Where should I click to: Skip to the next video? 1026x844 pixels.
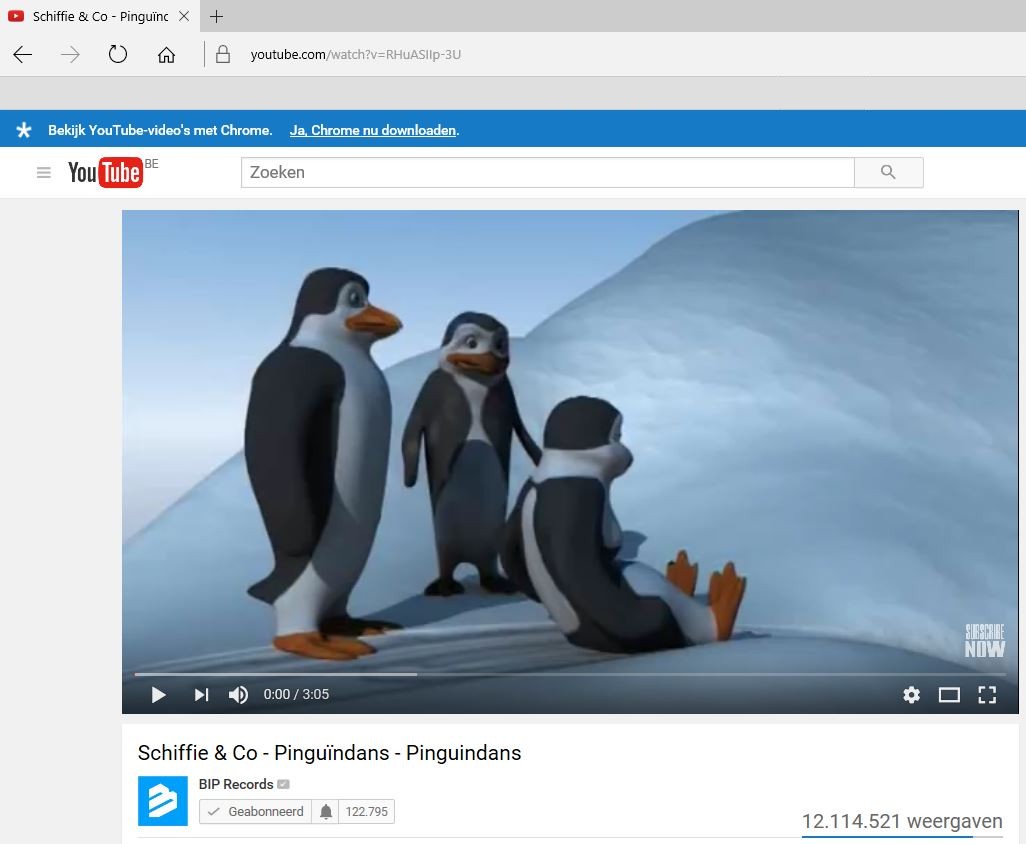click(x=201, y=694)
